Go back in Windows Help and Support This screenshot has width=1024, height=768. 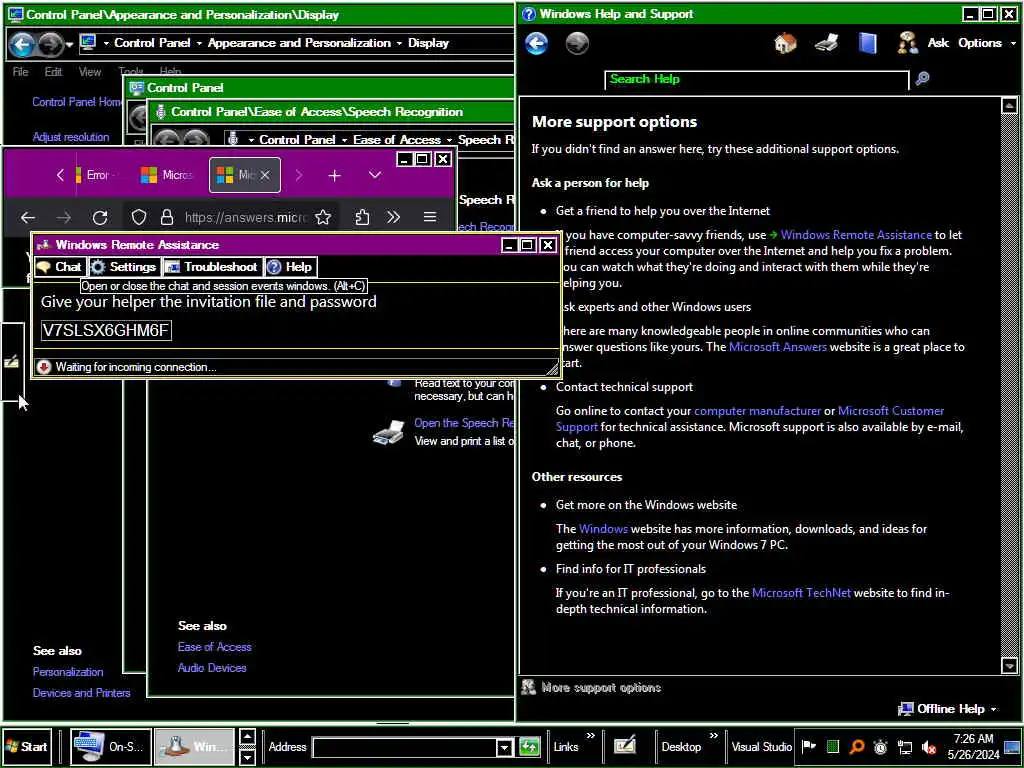pyautogui.click(x=536, y=44)
